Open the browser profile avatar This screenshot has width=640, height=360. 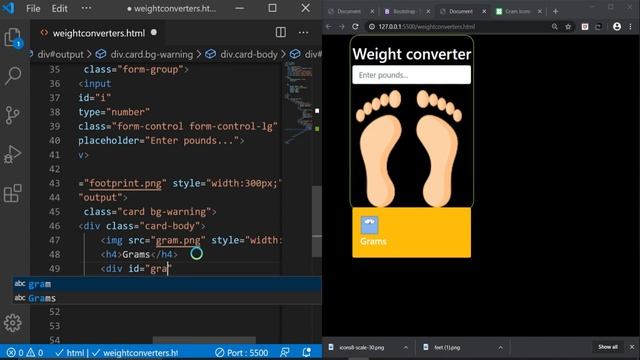(x=617, y=27)
